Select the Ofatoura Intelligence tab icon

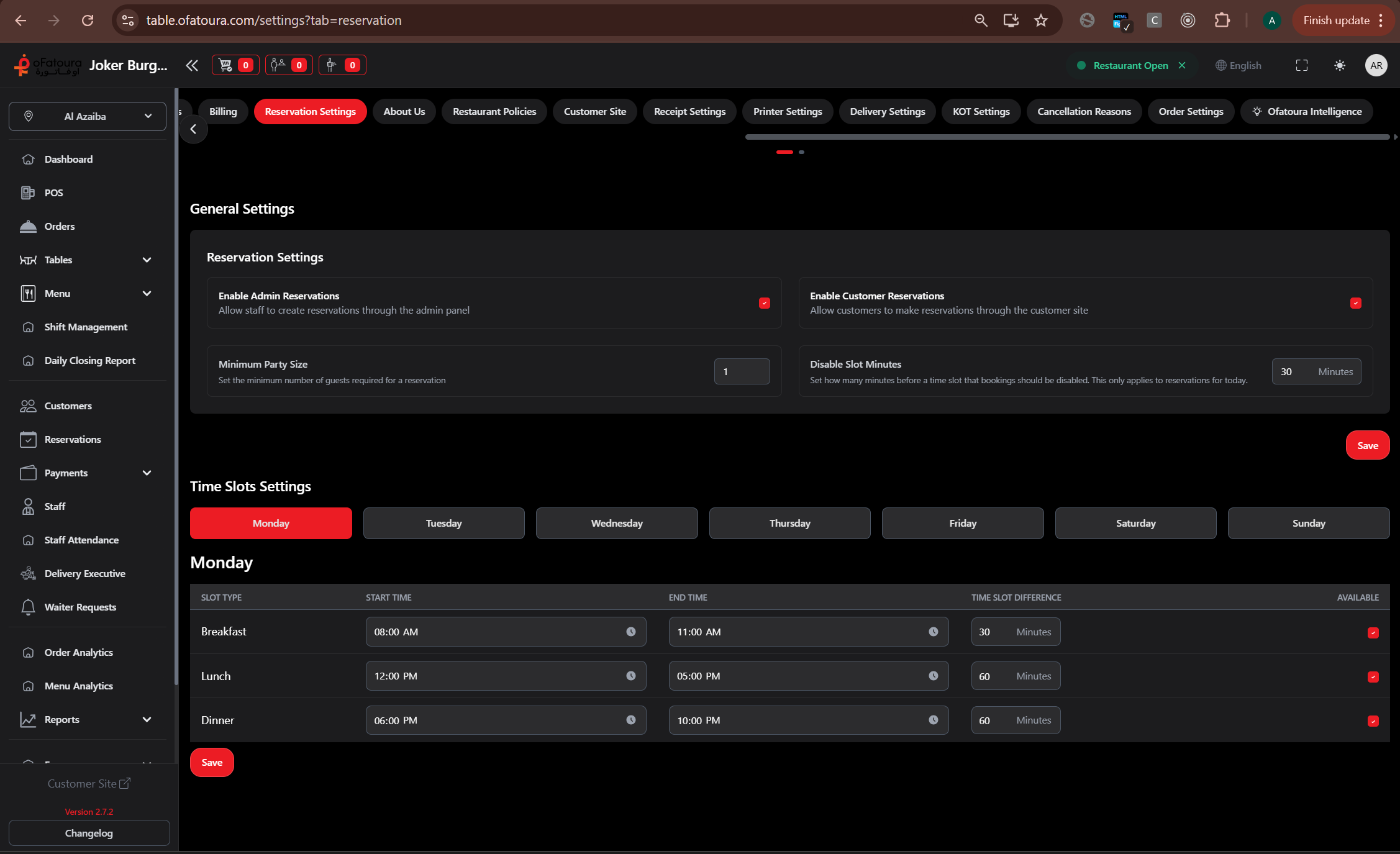coord(1258,111)
